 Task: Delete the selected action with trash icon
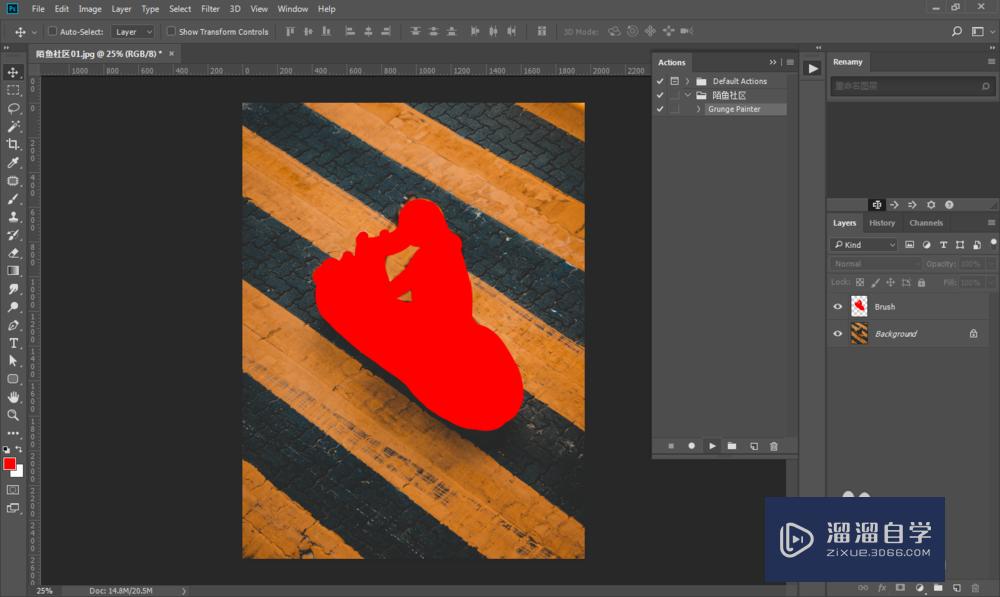774,446
